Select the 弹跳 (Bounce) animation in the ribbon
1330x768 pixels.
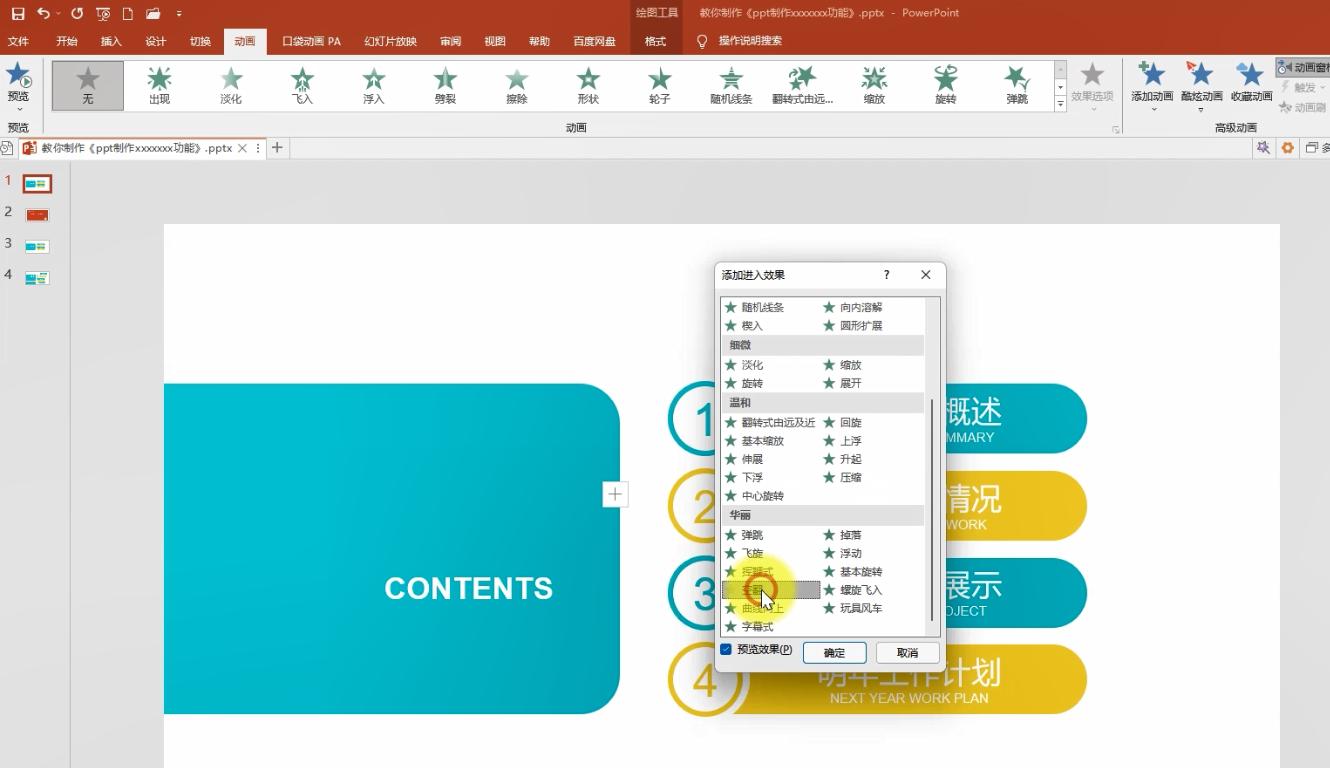pos(1016,85)
